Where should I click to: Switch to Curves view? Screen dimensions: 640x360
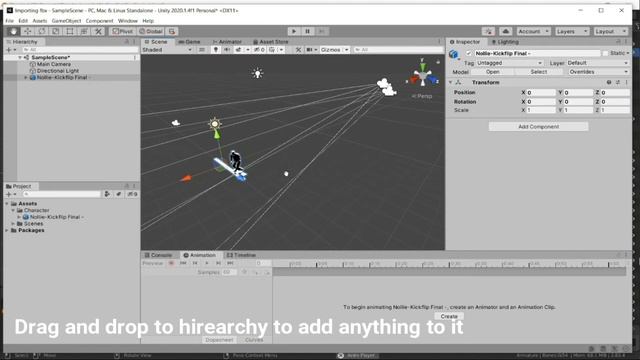(254, 340)
